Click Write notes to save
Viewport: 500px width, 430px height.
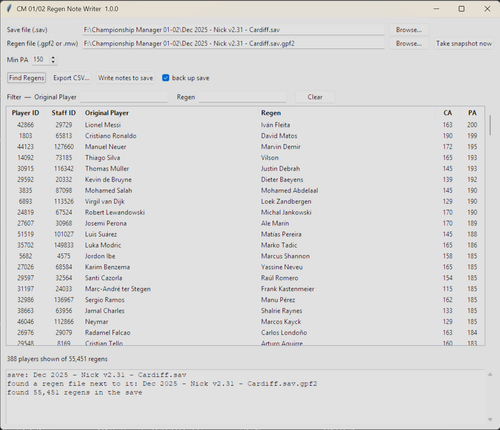125,78
